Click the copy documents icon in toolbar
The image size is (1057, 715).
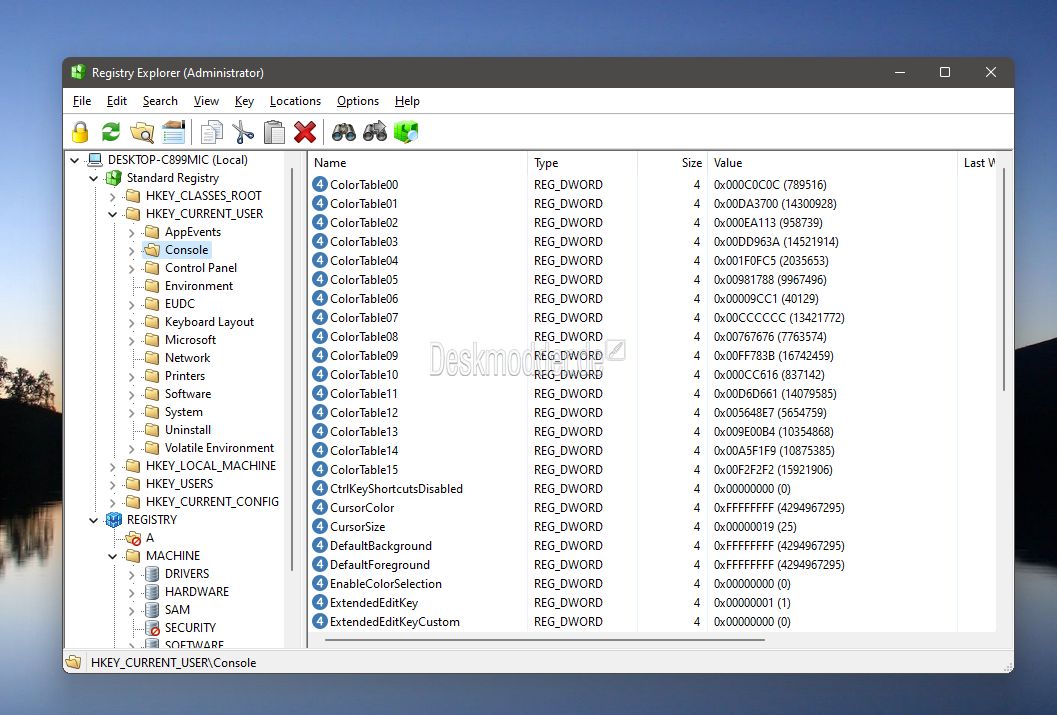point(212,132)
